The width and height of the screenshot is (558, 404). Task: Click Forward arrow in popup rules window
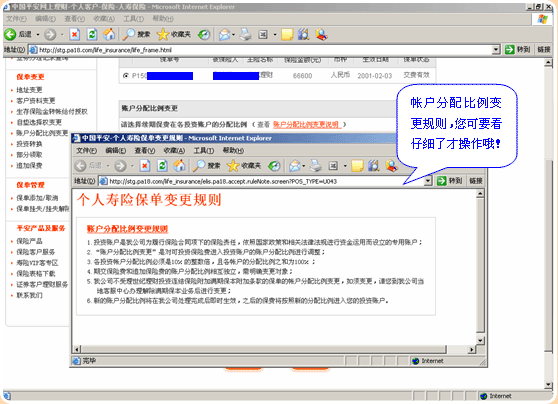click(x=120, y=166)
